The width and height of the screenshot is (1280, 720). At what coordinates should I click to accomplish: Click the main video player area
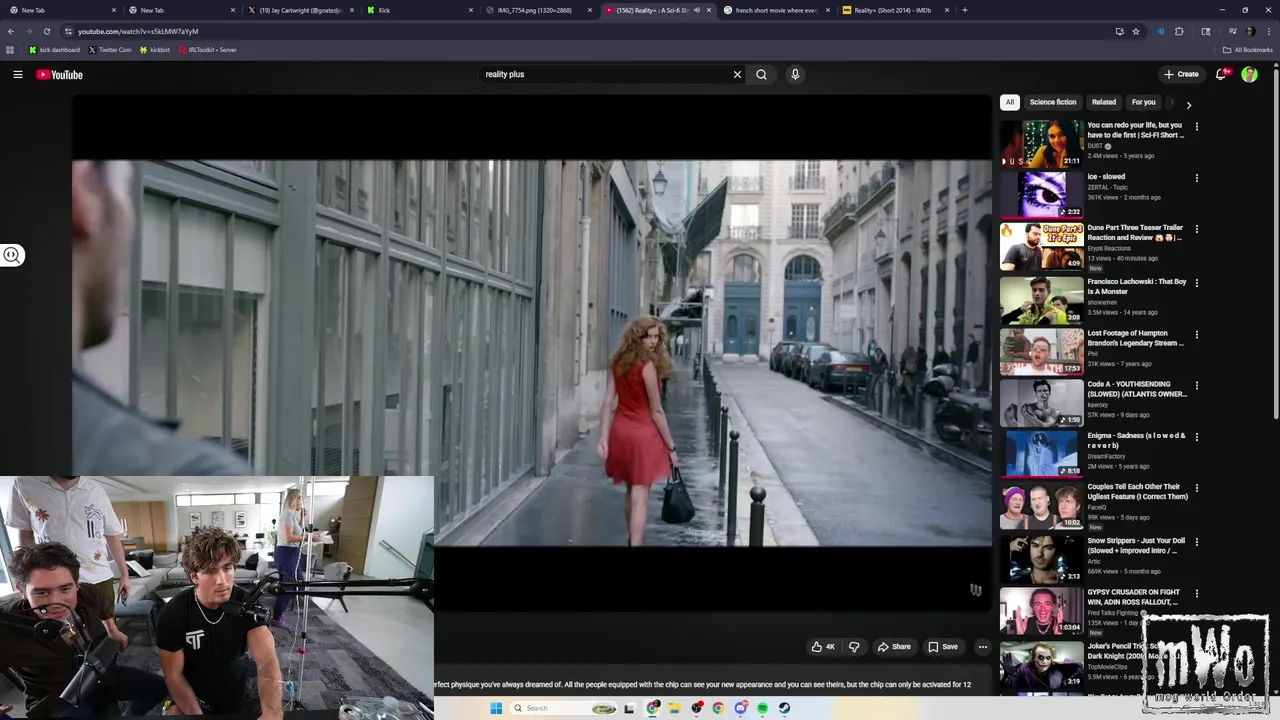(532, 353)
